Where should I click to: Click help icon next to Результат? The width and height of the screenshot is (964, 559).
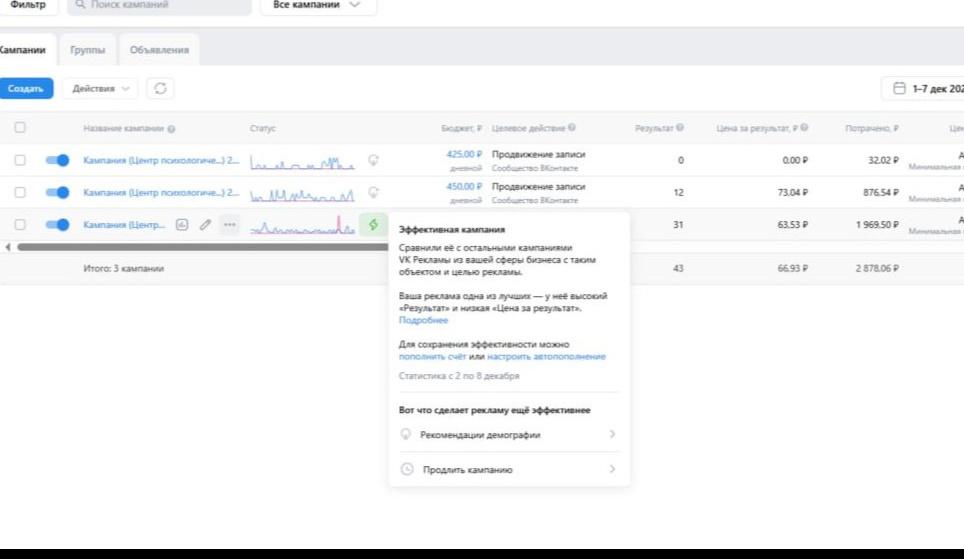click(680, 128)
